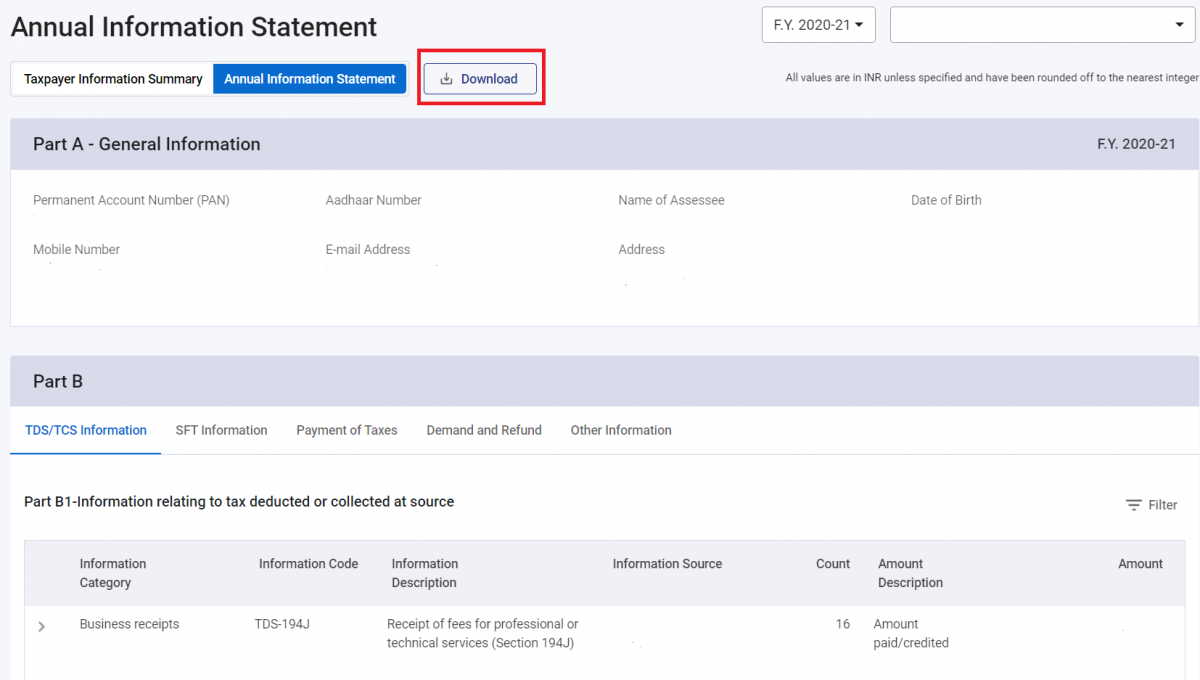The width and height of the screenshot is (1200, 680).
Task: Click the Part B section header
Action: [x=58, y=381]
